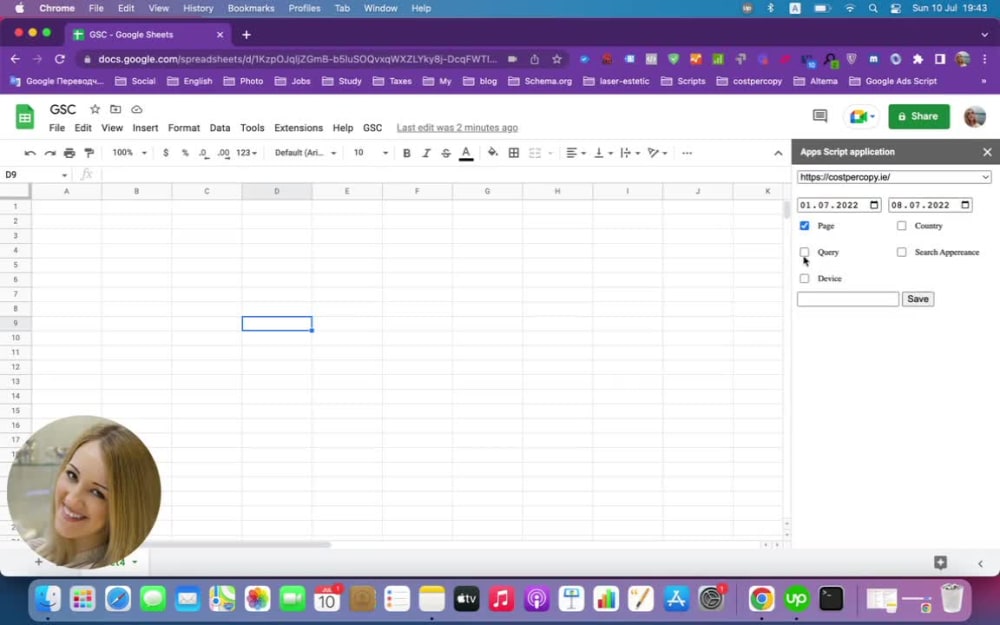The height and width of the screenshot is (625, 1000).
Task: Click the Save button in sidebar
Action: coord(918,299)
